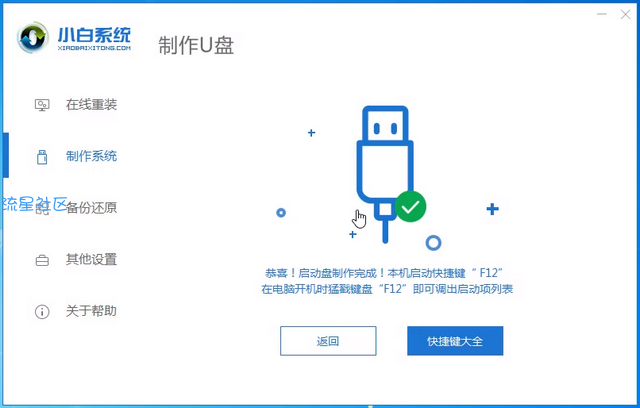The image size is (640, 408).
Task: Click the 小白系统 brand name text
Action: coord(94,35)
